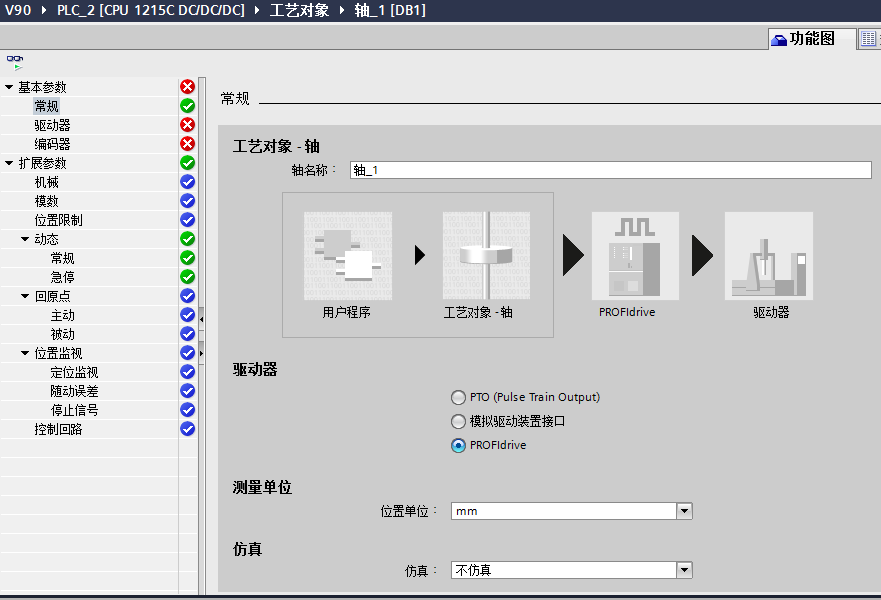Click PLC_2 [CPU 1215C DC/DC/DC] breadcrumb

click(151, 10)
